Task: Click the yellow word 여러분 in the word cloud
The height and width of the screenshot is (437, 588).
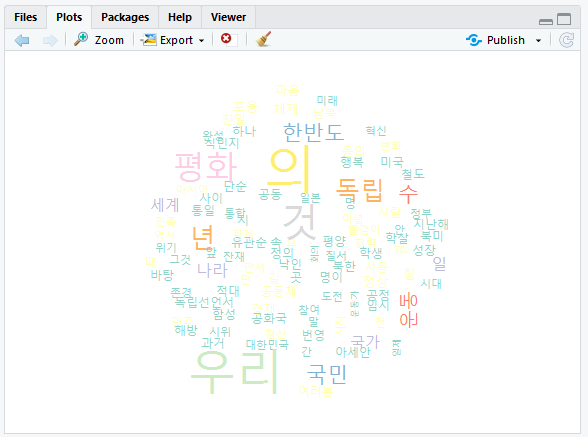Action: click(315, 391)
